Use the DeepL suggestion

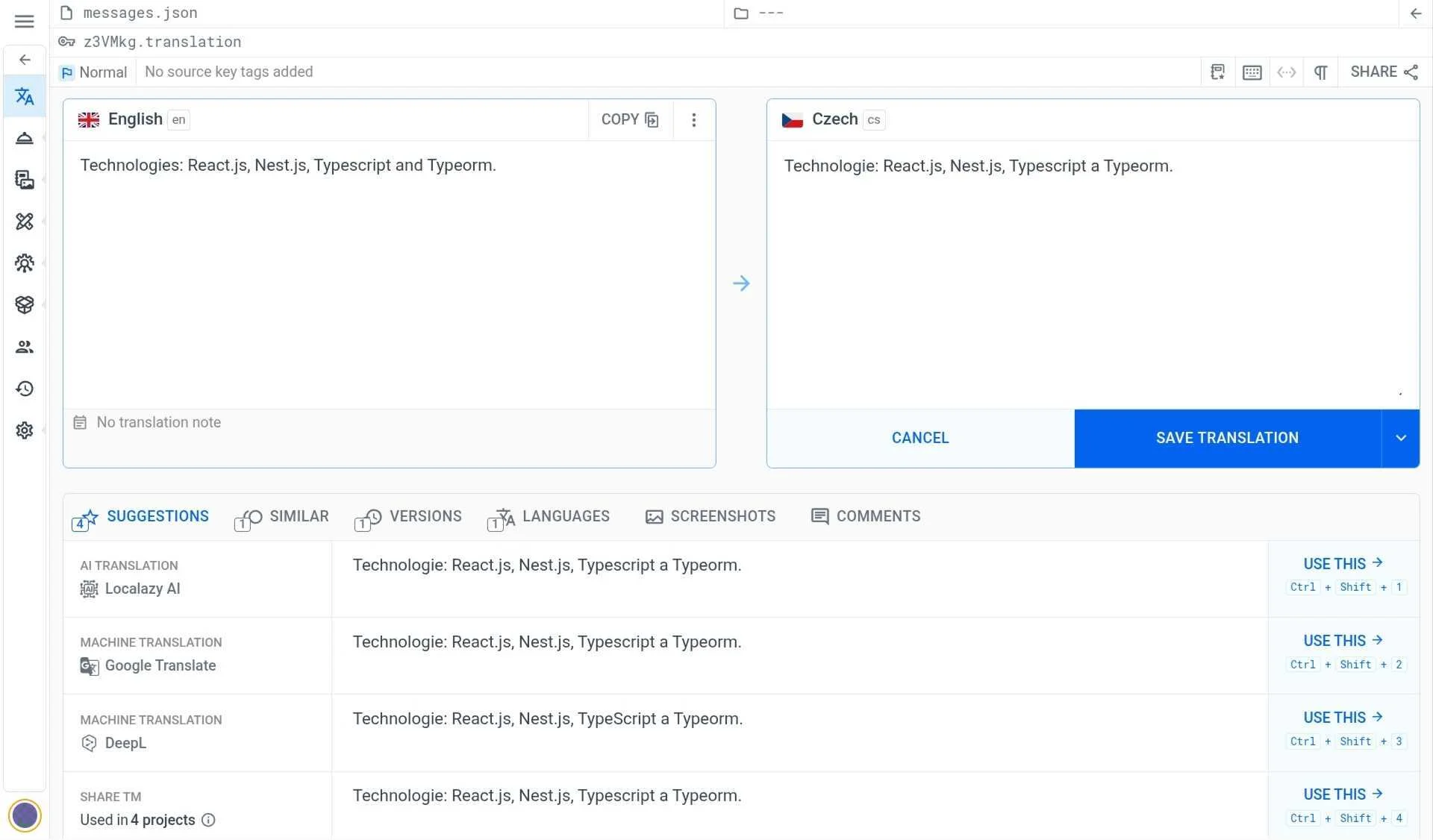pyautogui.click(x=1342, y=718)
